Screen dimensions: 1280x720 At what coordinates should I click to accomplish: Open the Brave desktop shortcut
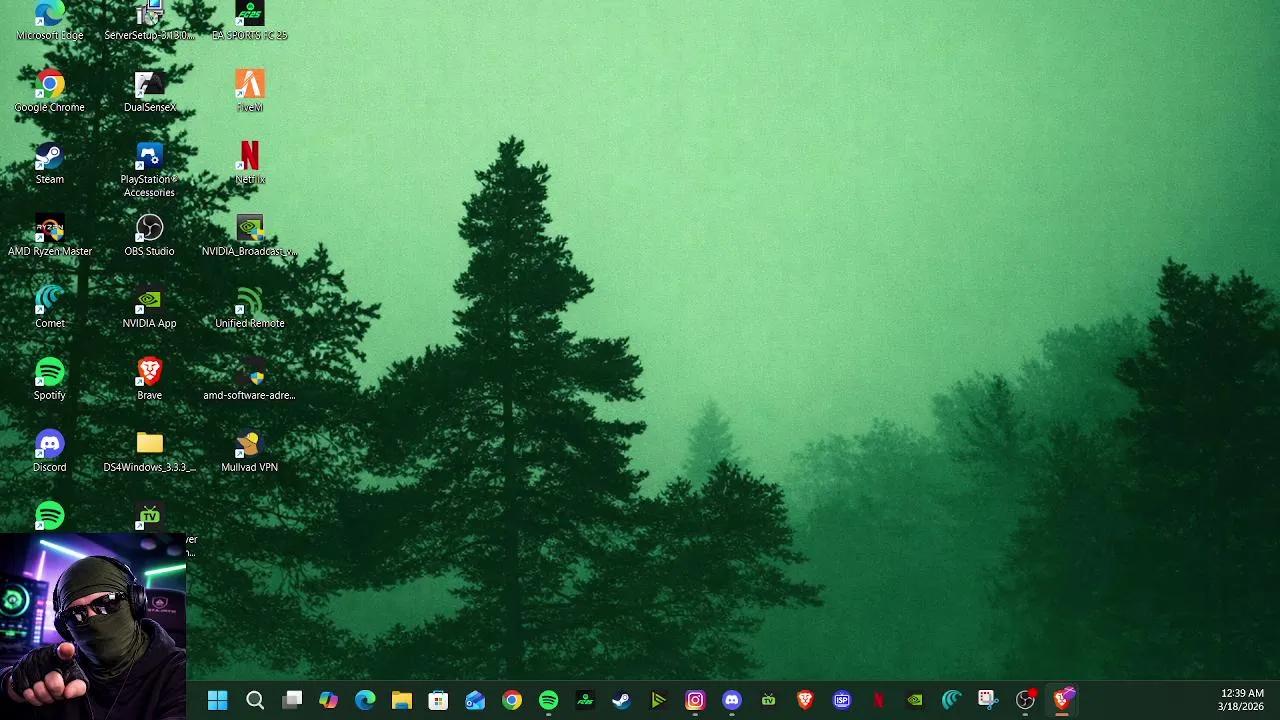tap(150, 379)
